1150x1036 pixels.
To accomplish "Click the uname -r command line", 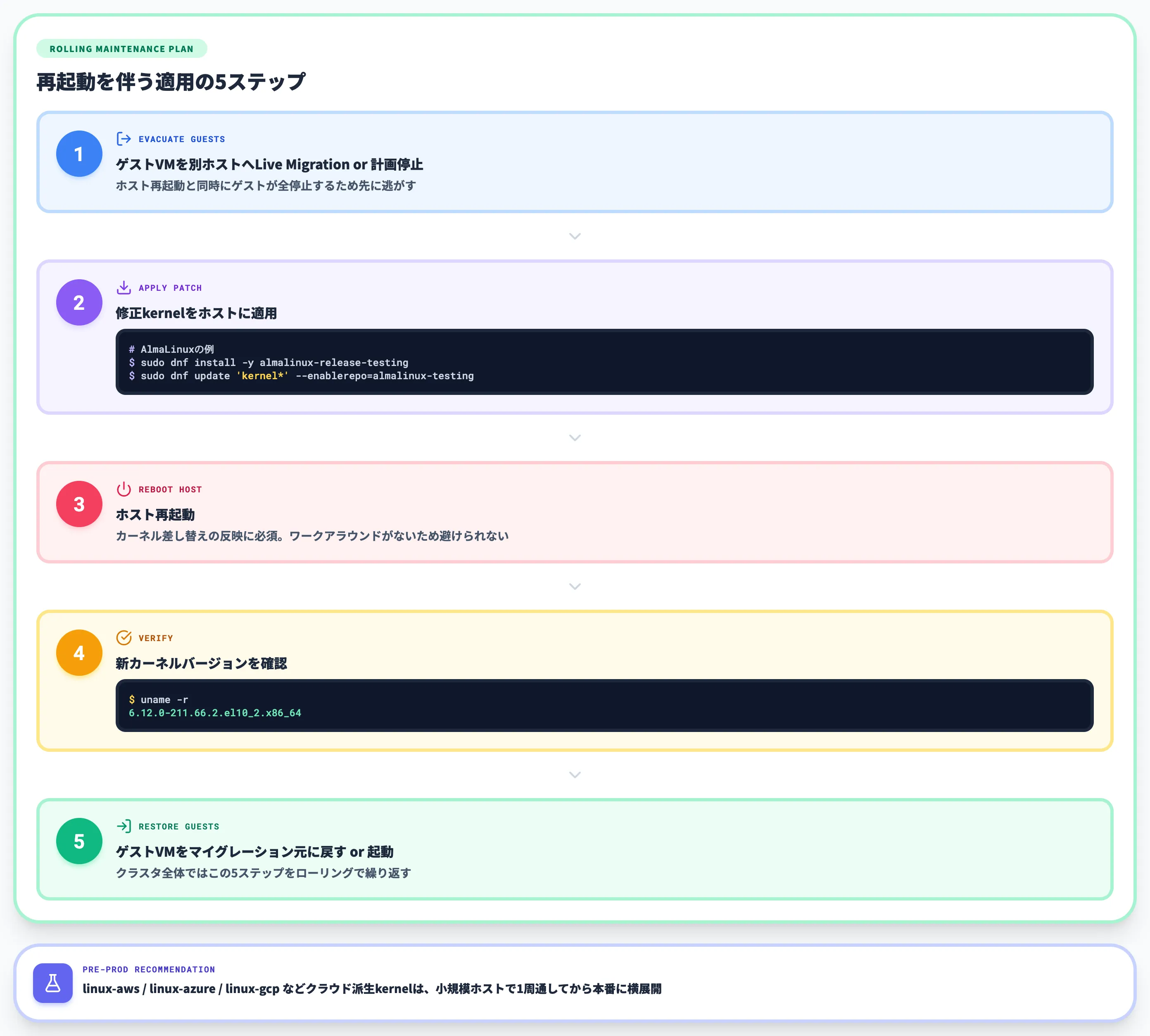I will [x=158, y=700].
